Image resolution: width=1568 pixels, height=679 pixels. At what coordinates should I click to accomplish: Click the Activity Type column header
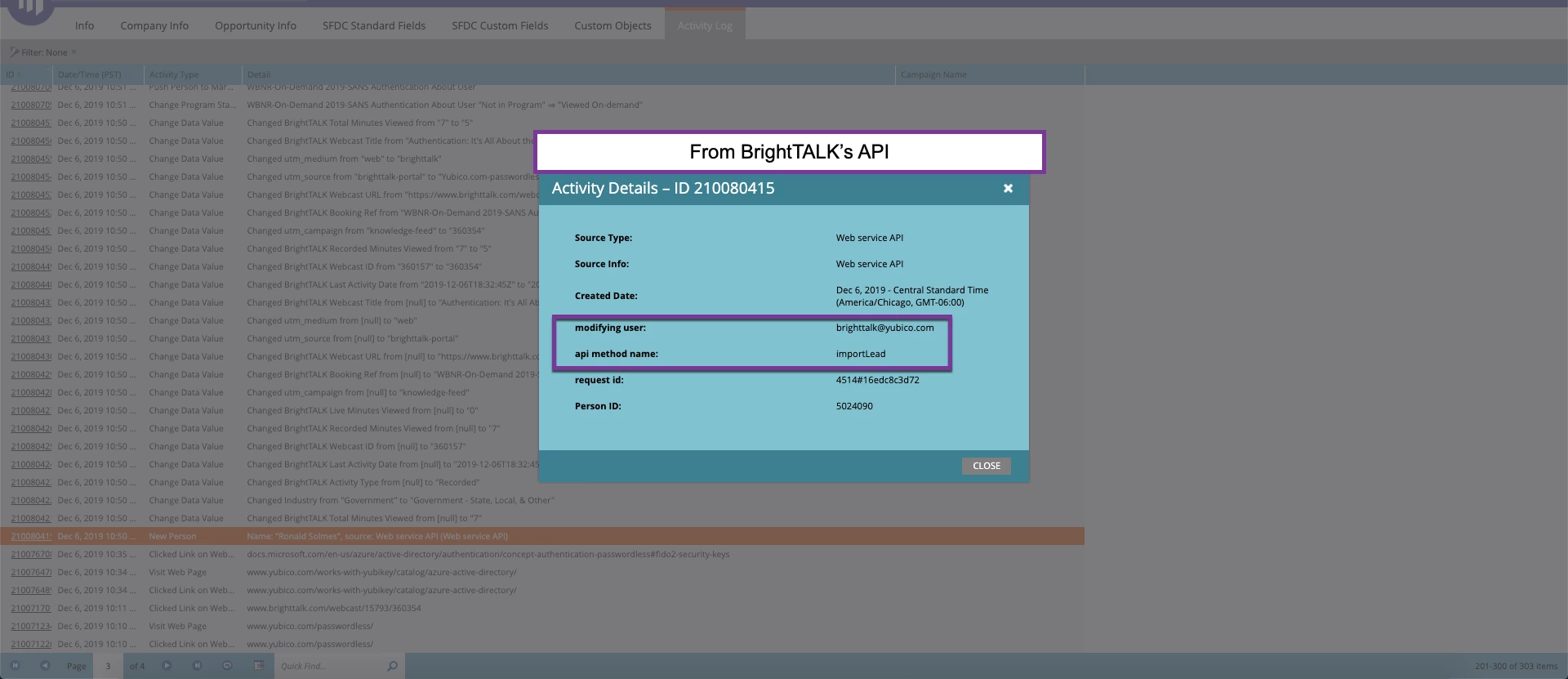click(193, 74)
